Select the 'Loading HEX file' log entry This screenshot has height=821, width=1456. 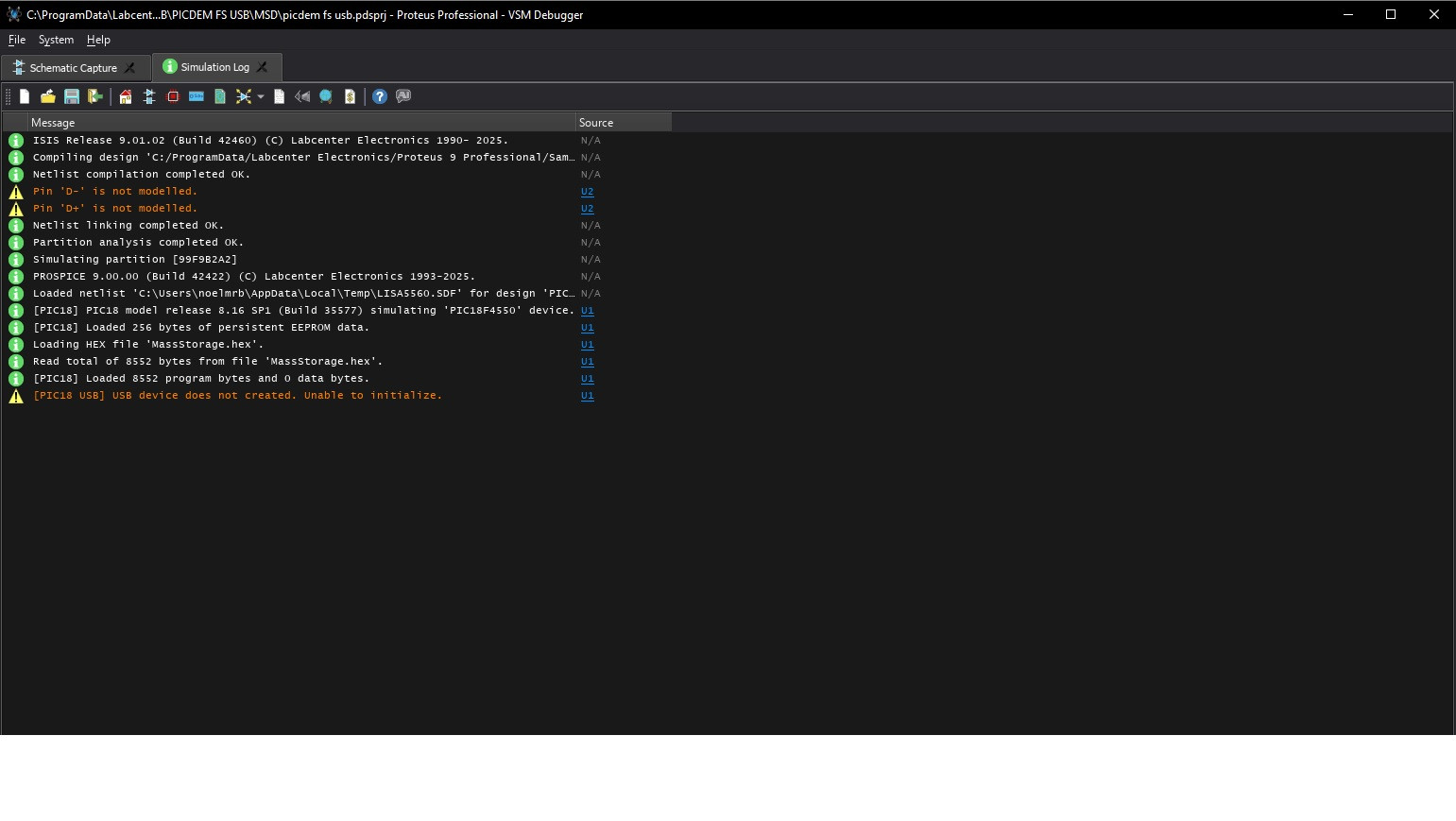point(148,345)
